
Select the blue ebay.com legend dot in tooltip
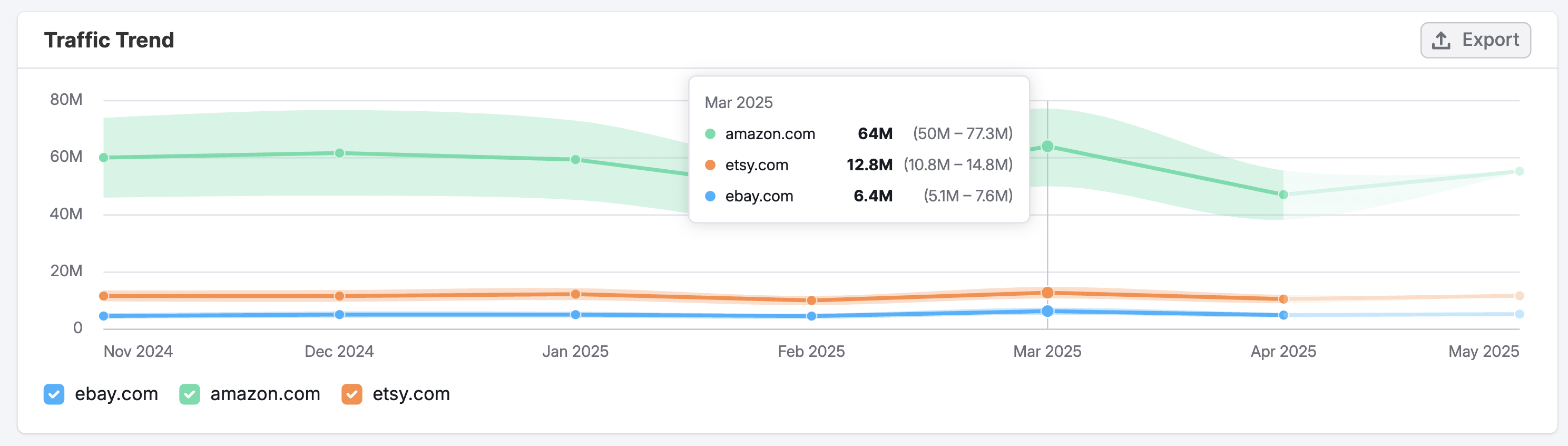point(710,196)
